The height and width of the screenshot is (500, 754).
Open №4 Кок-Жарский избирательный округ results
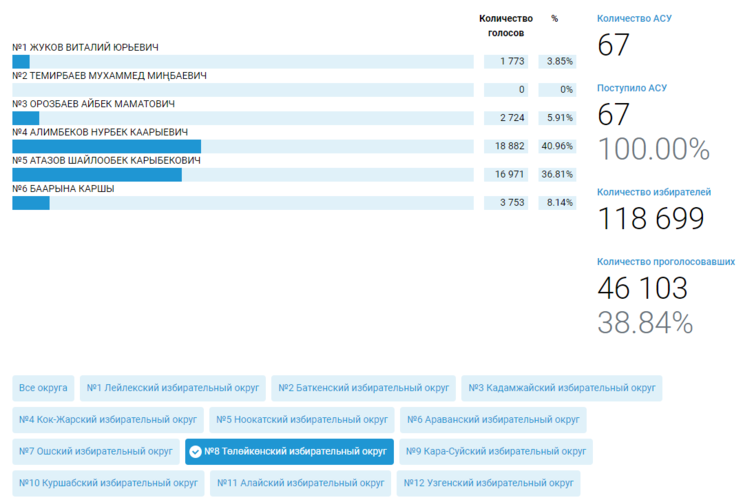point(108,420)
